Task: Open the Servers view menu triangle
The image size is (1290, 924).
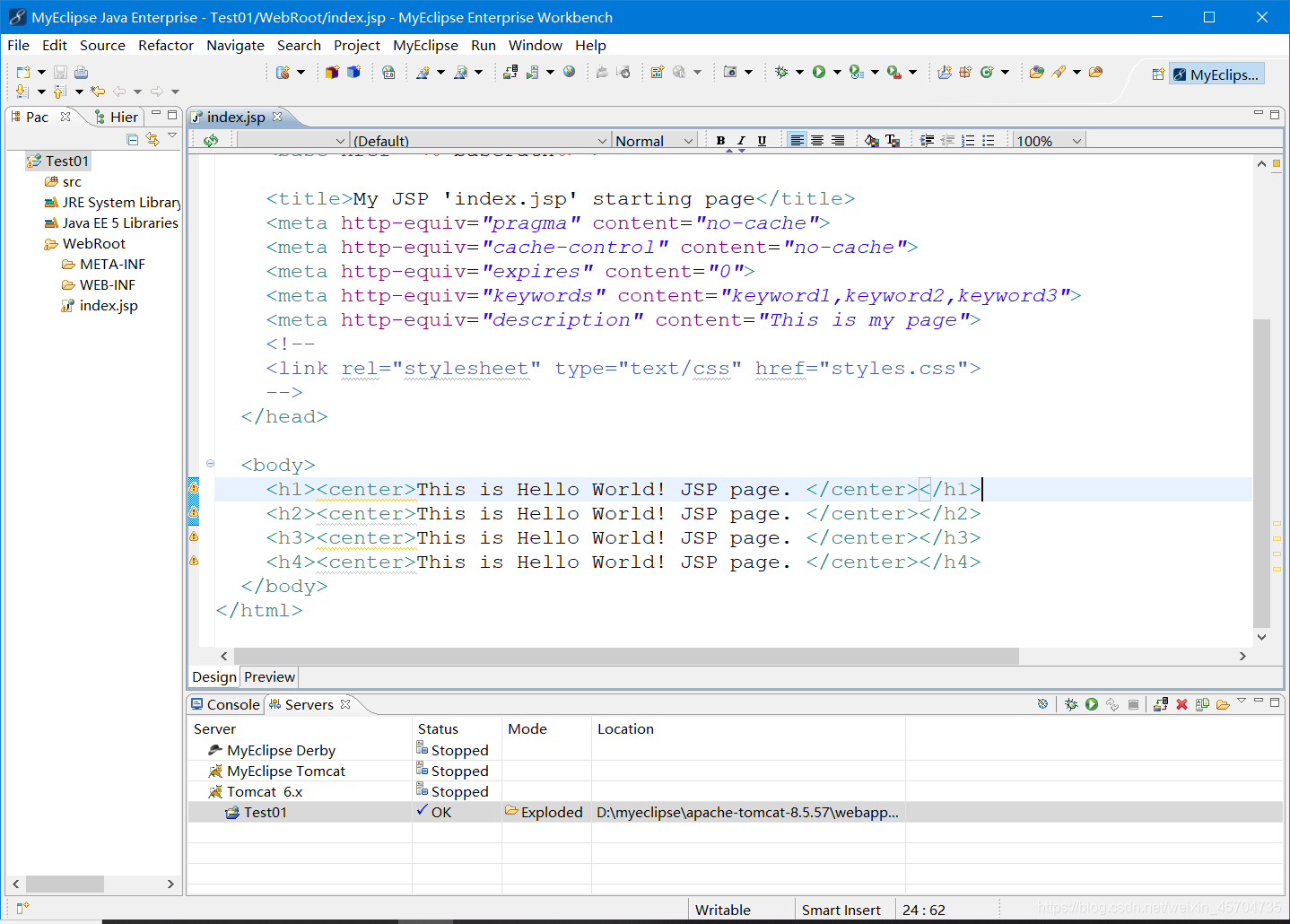Action: 1242,701
